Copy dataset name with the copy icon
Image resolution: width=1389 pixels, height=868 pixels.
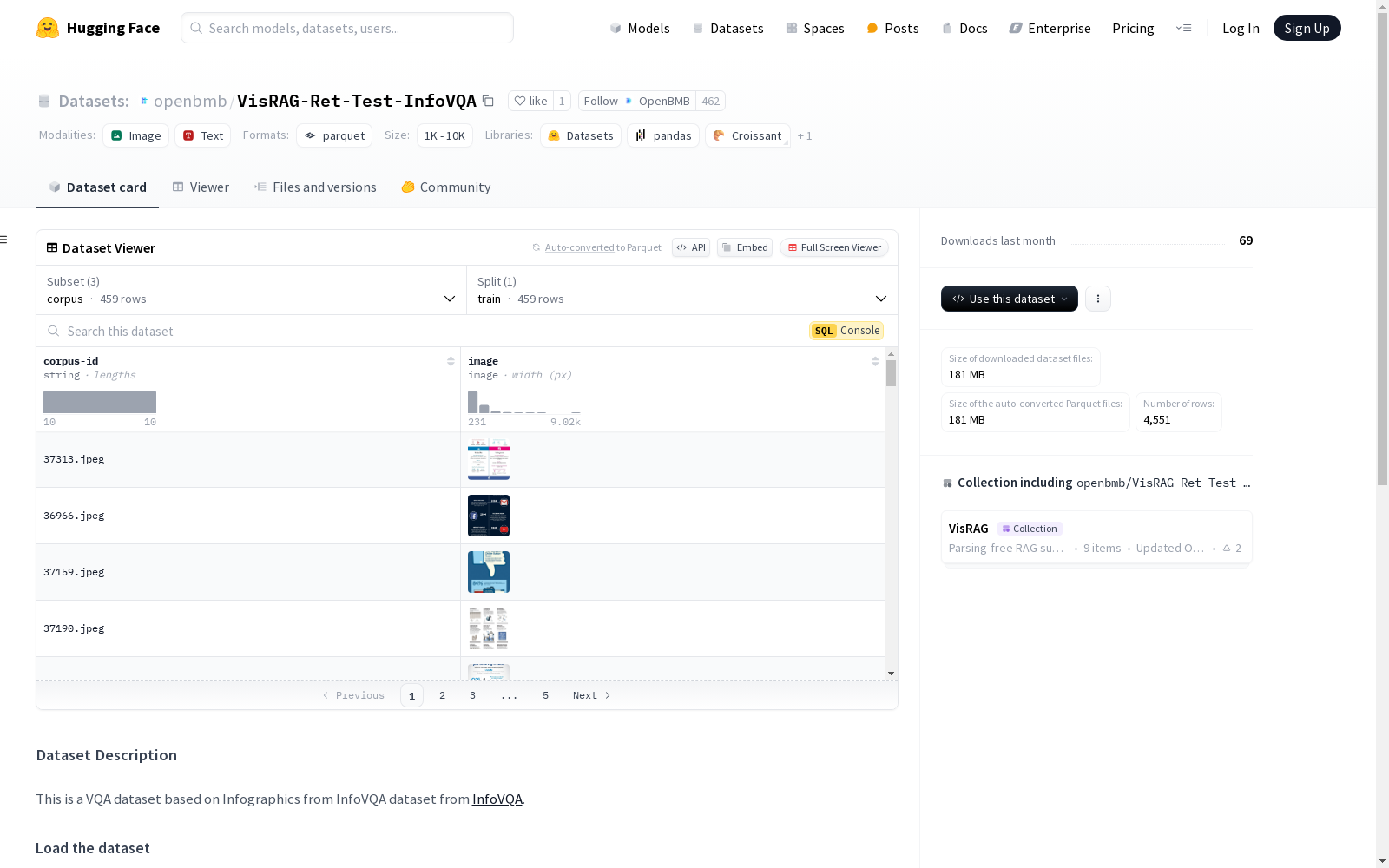click(489, 102)
